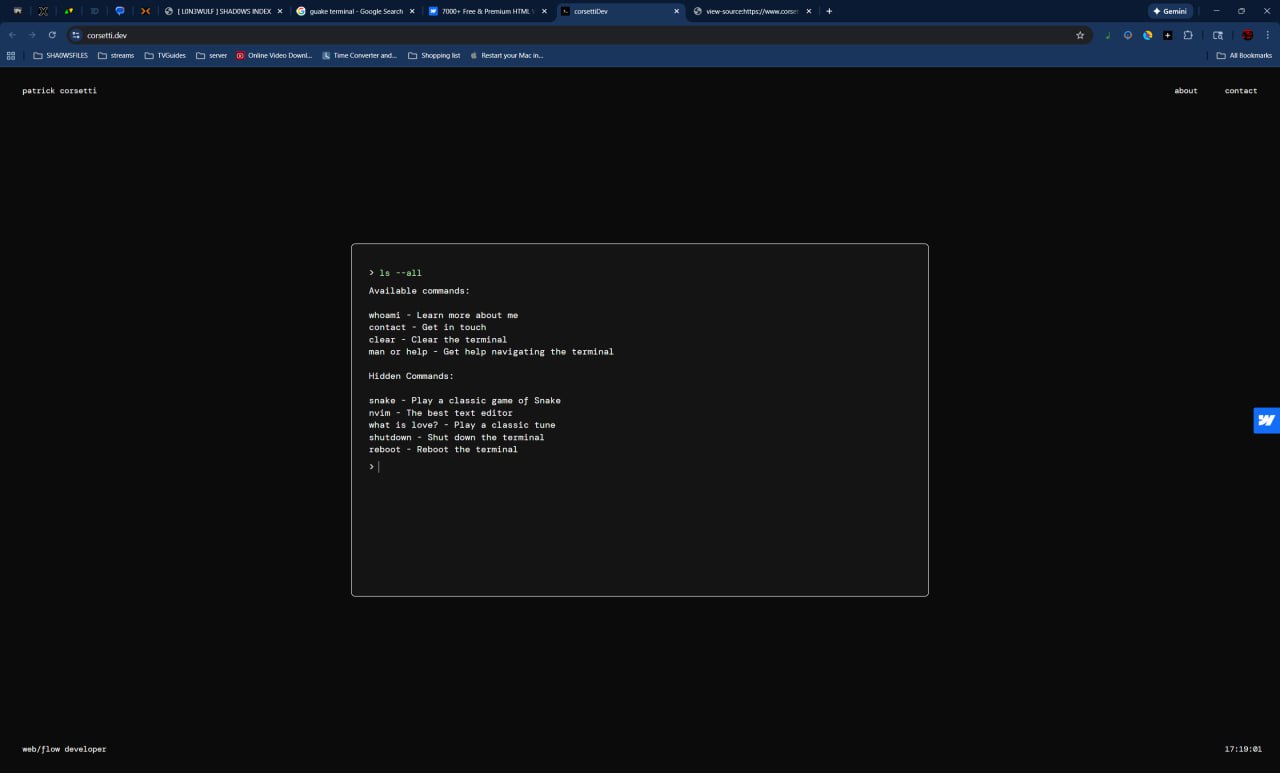Open the Chrome three-dot menu
Image resolution: width=1280 pixels, height=773 pixels.
click(1268, 35)
